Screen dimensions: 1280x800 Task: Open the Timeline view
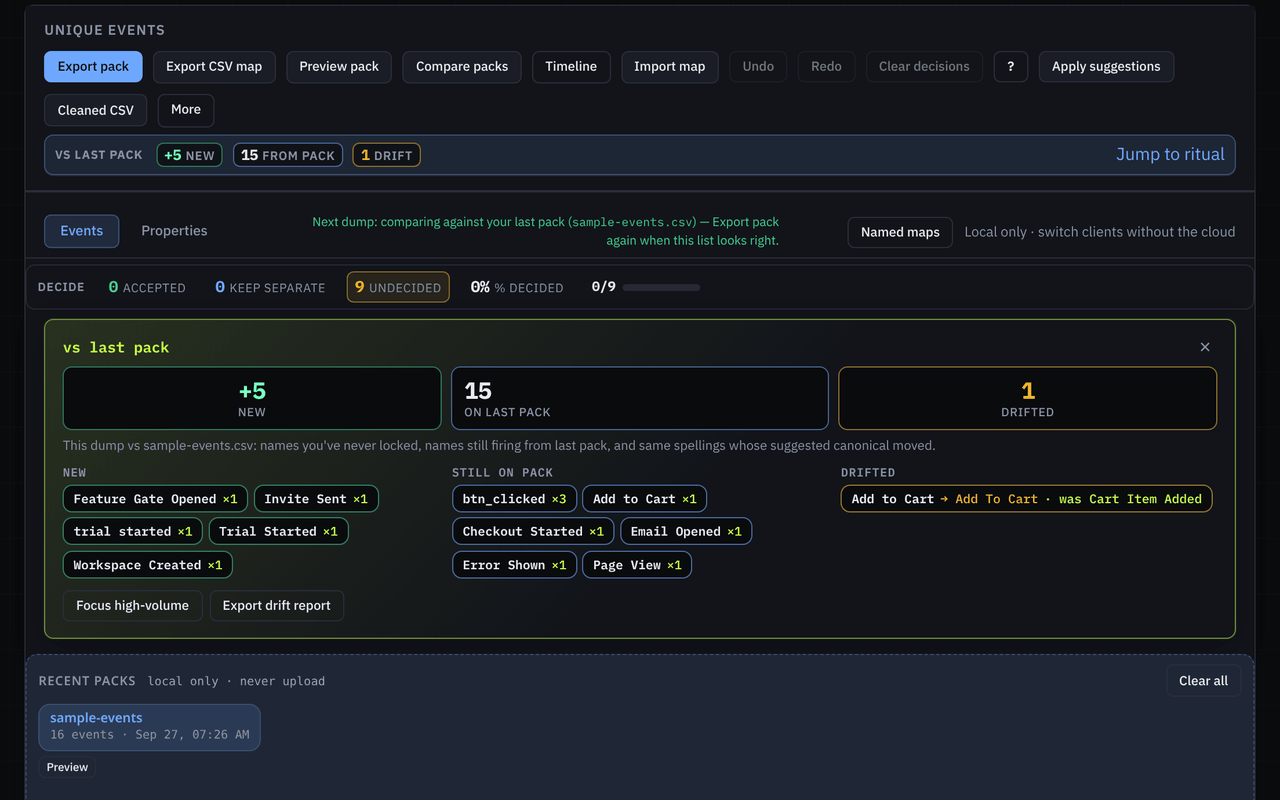(x=571, y=67)
